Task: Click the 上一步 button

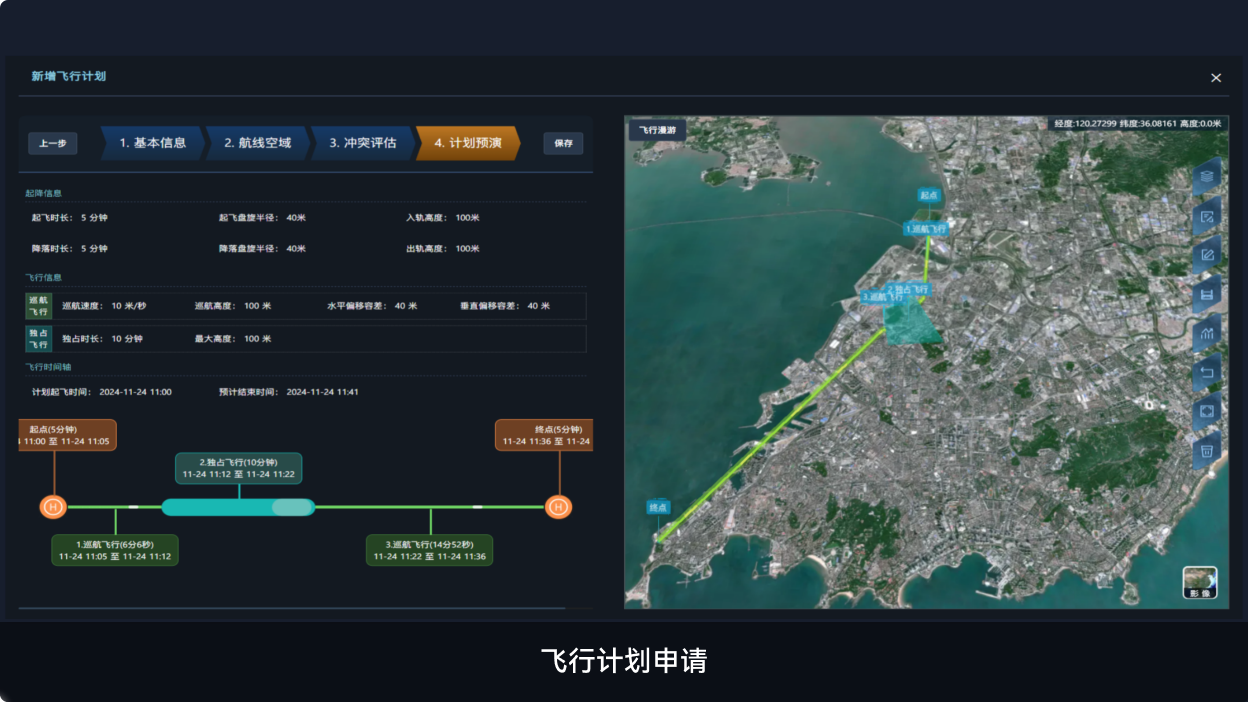Action: pos(52,143)
